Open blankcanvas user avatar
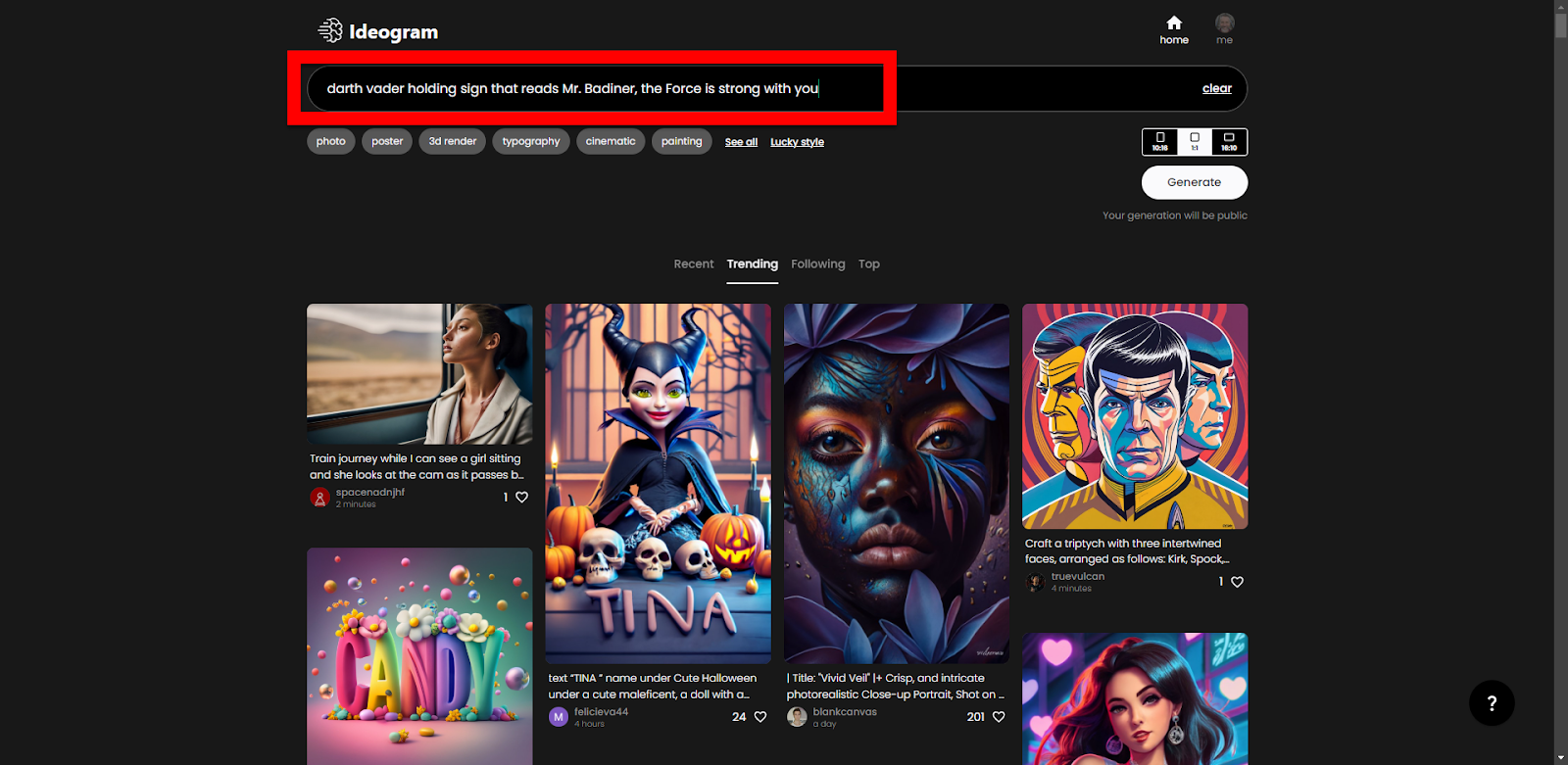1568x765 pixels. click(797, 717)
